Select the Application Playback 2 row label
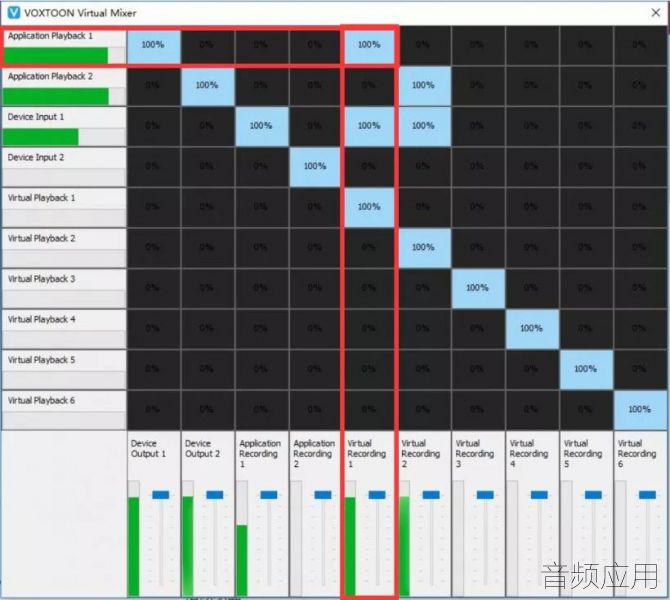The image size is (670, 600). pos(50,76)
